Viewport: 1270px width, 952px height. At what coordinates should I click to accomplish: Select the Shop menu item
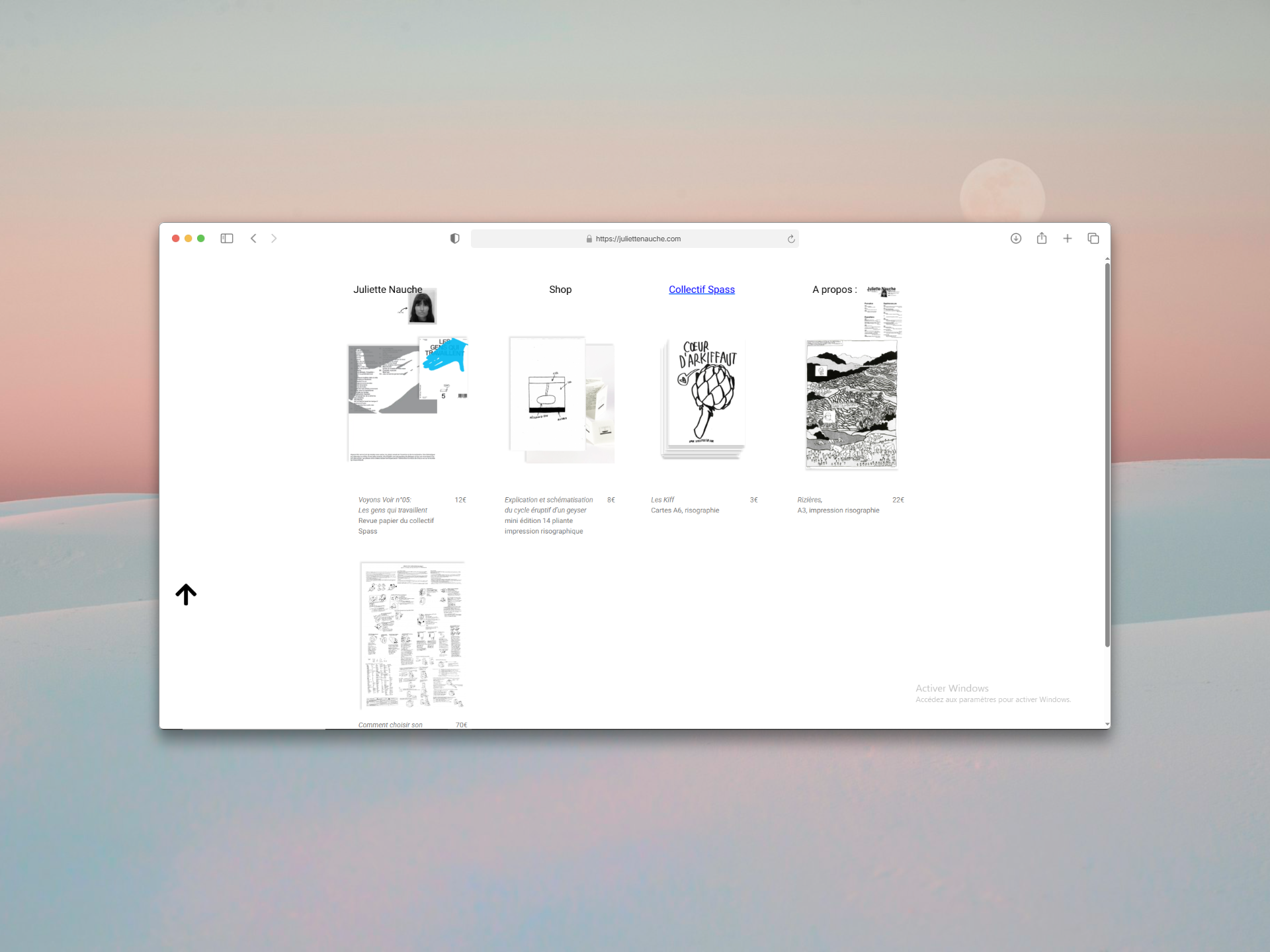(x=560, y=290)
